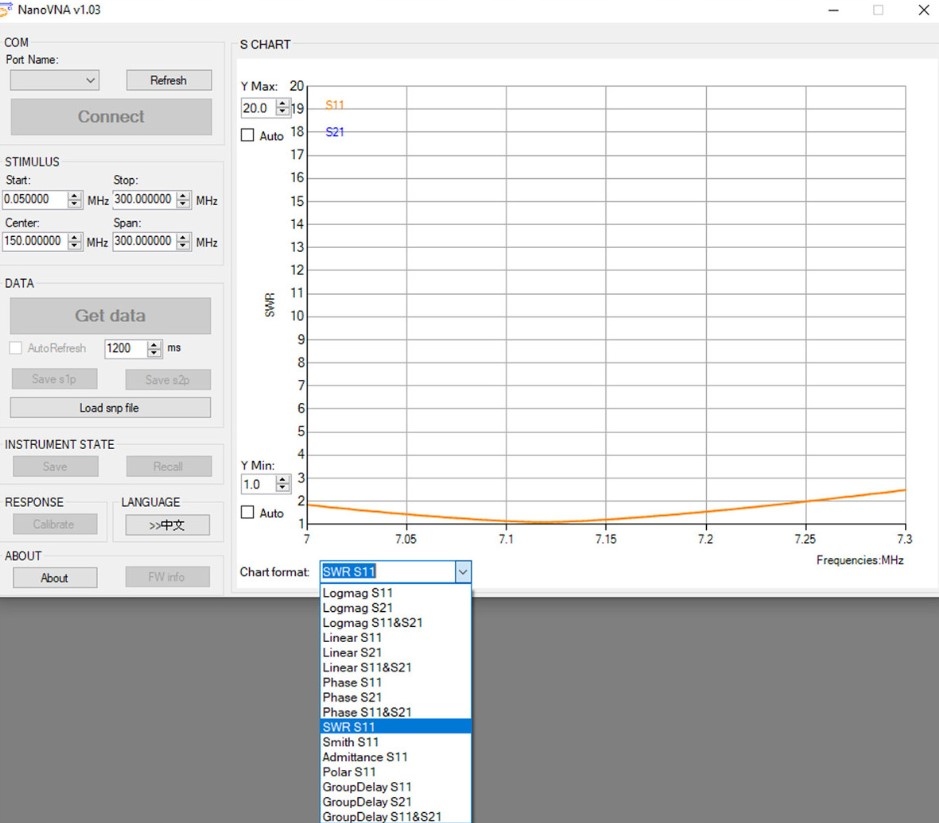Click the Stop frequency spinner arrows
Screen dimensions: 939x823
183,199
